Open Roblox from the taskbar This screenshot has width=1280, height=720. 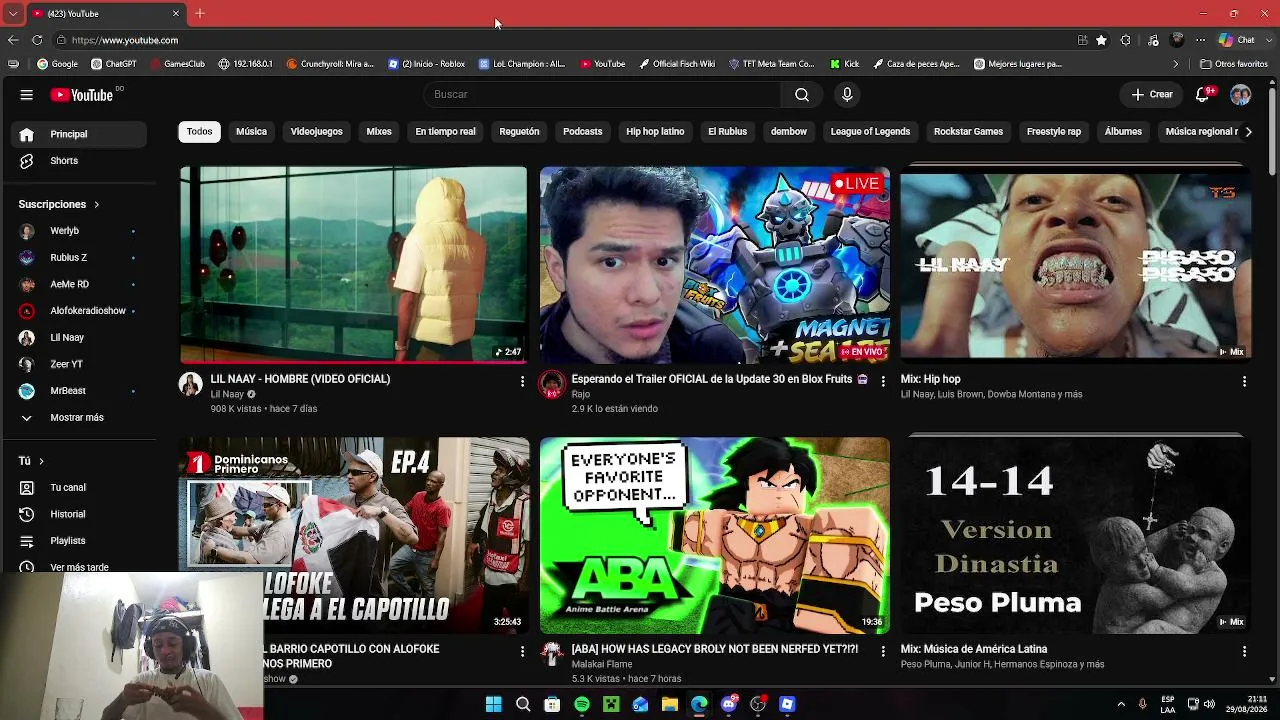[x=787, y=704]
